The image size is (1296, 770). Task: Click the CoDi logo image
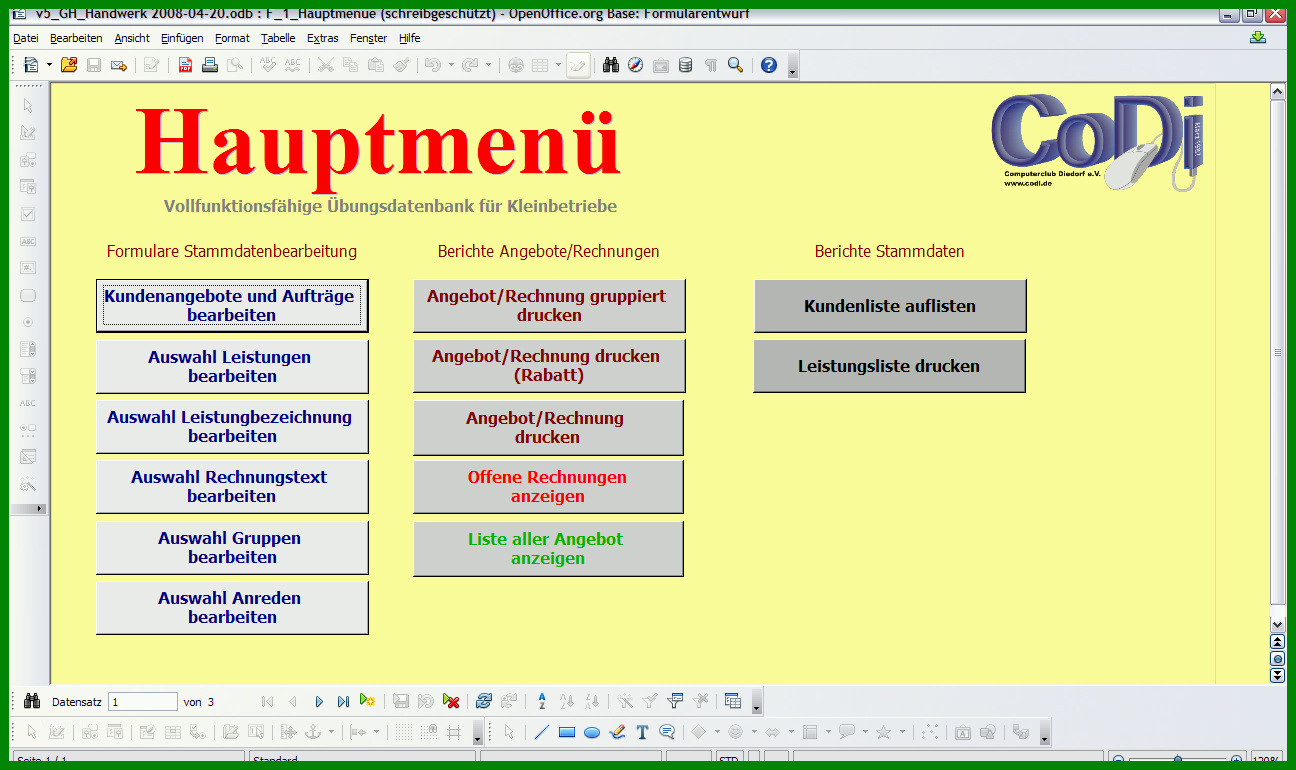[1097, 142]
